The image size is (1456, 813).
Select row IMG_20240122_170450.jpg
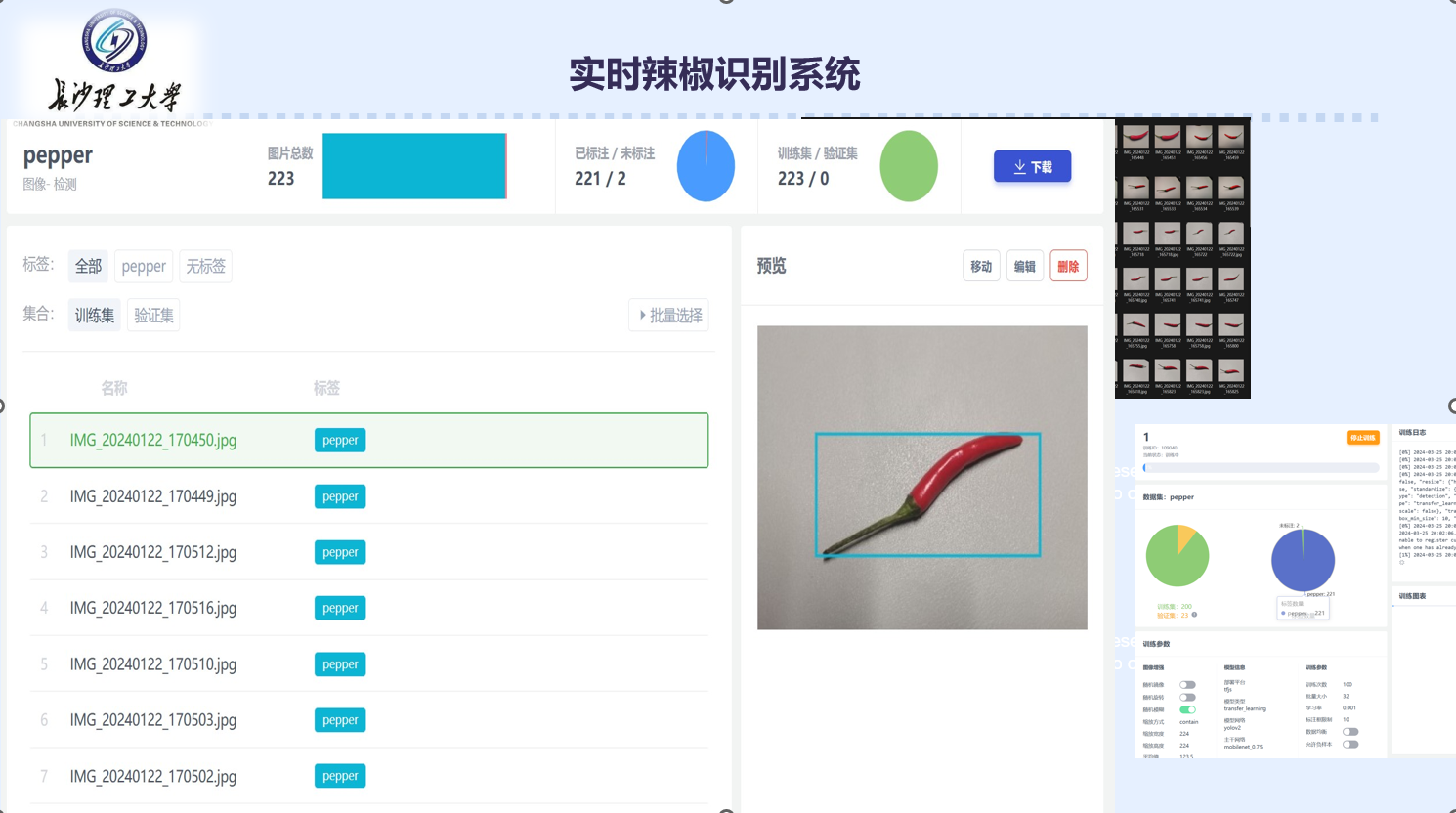(x=369, y=440)
